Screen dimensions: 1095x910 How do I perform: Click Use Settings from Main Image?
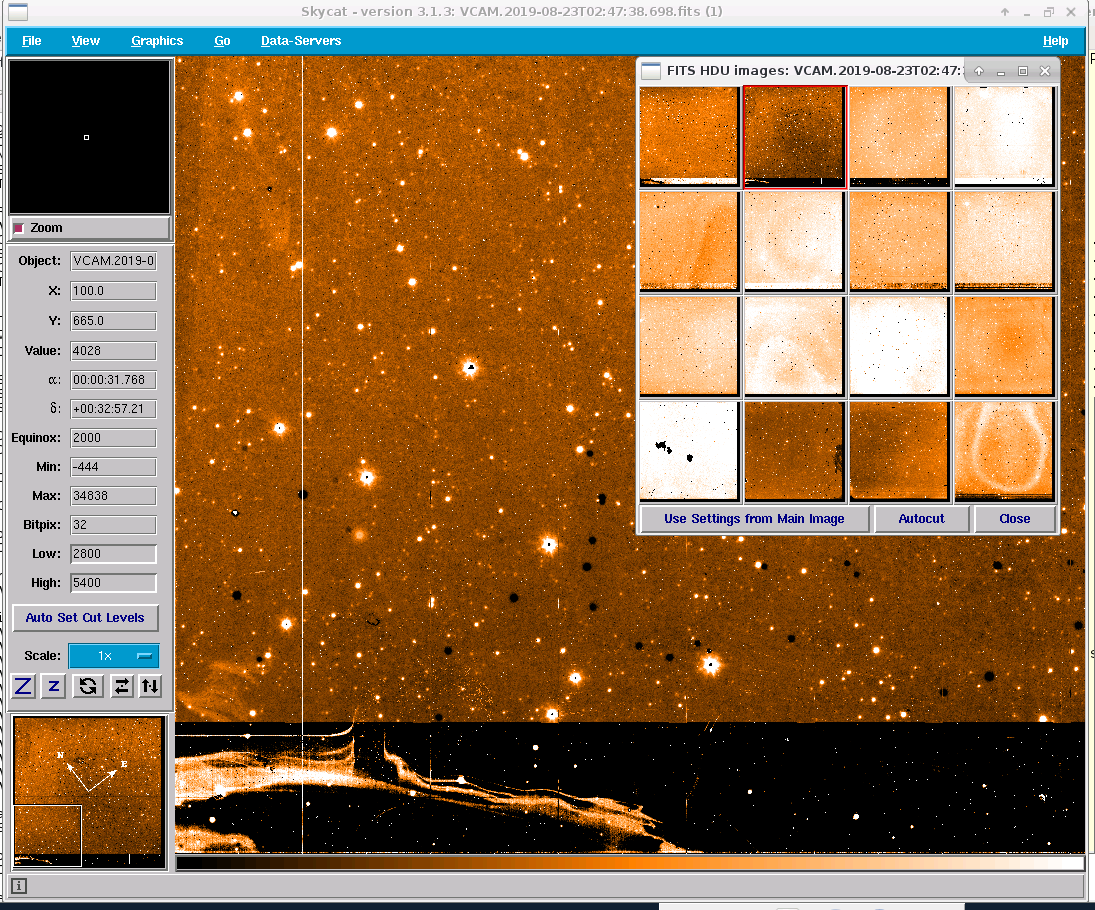point(754,519)
